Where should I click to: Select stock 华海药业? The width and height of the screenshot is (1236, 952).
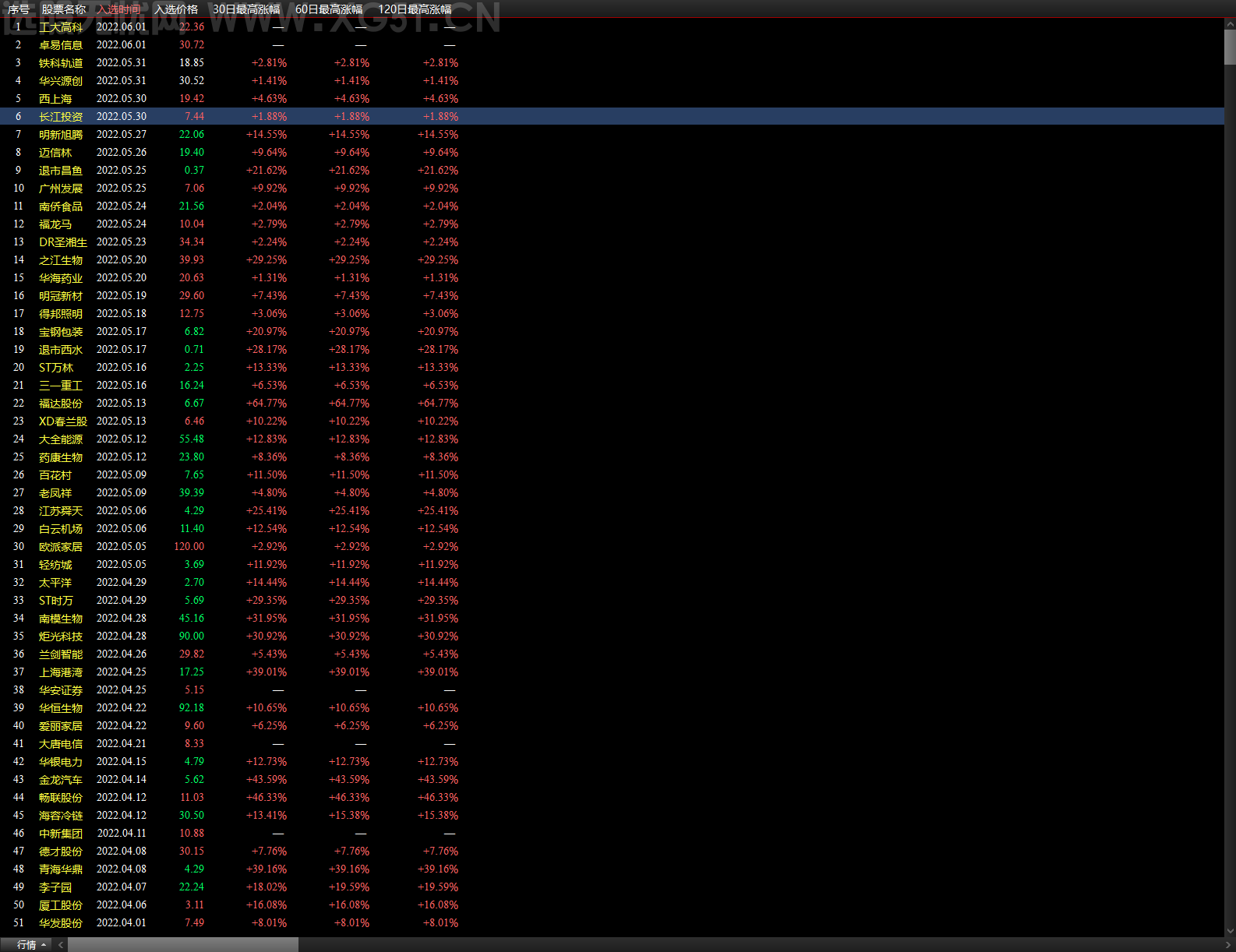click(x=61, y=278)
